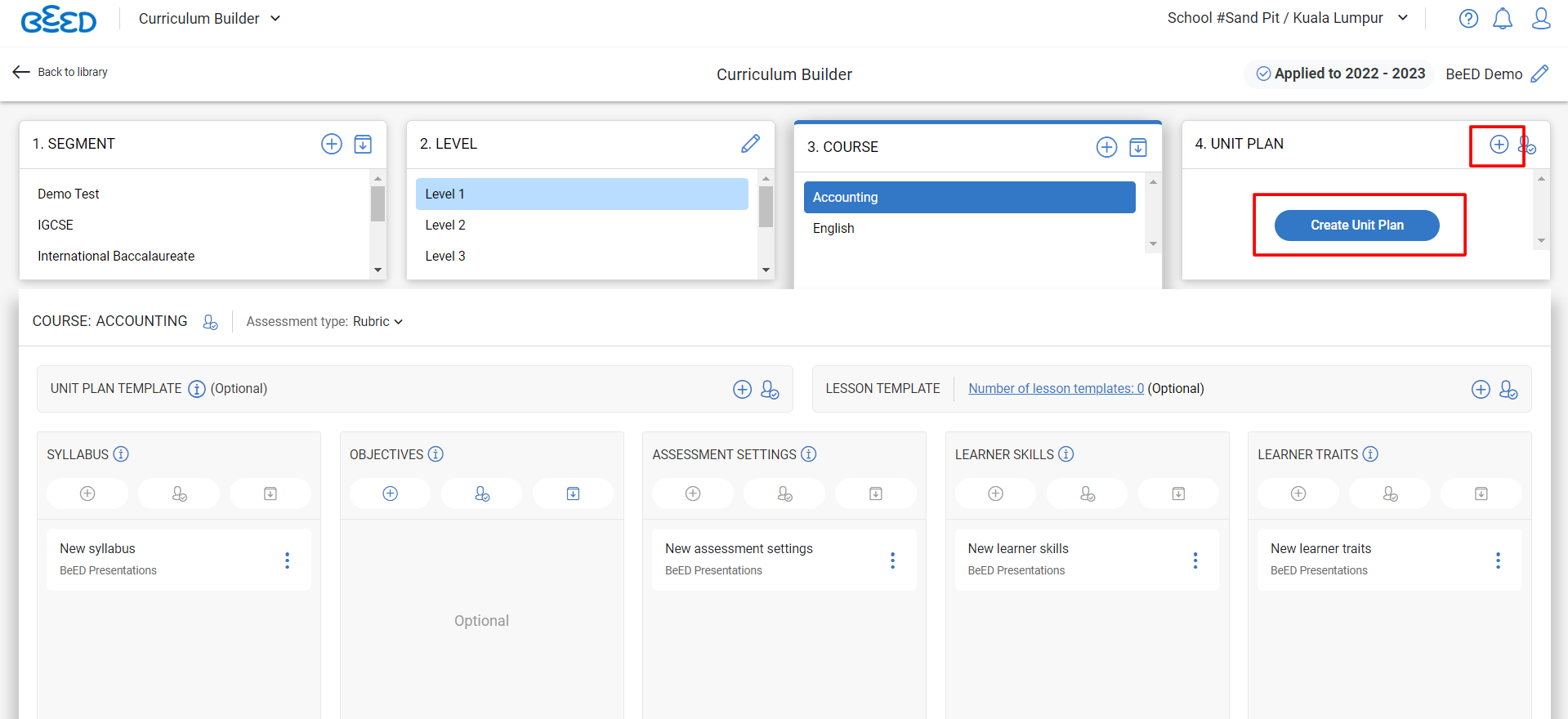This screenshot has width=1568, height=719.
Task: Click import button under Syllabus
Action: [x=270, y=493]
